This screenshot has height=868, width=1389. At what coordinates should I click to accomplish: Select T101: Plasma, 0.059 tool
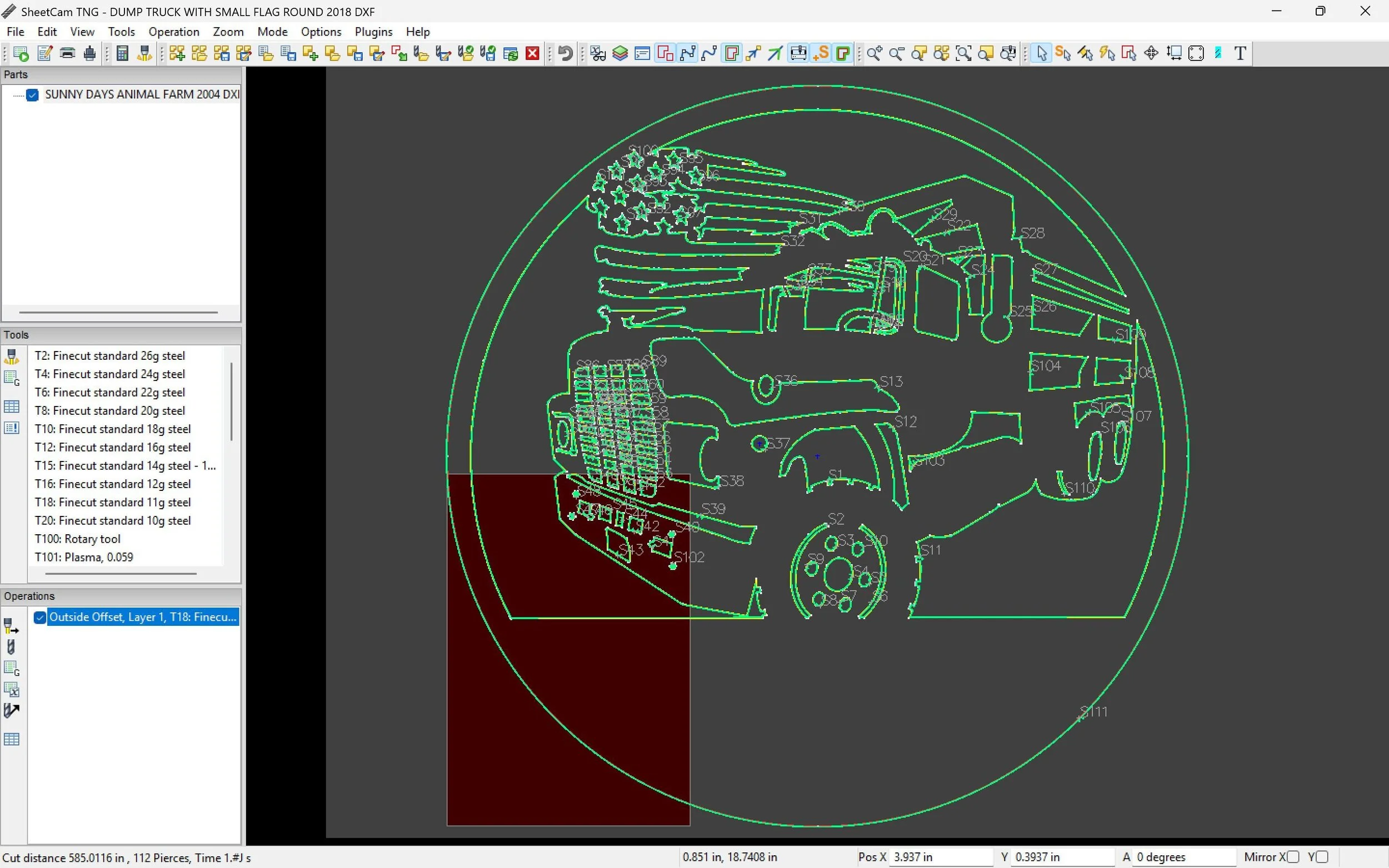pyautogui.click(x=84, y=557)
